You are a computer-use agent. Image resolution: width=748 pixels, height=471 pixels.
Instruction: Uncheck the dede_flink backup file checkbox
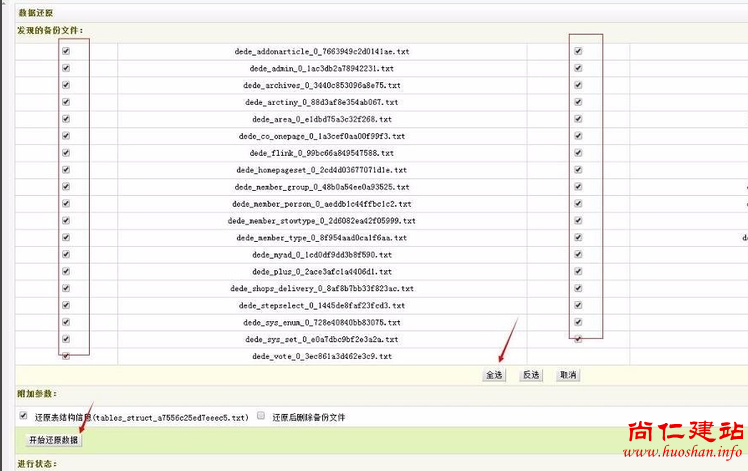pyautogui.click(x=66, y=153)
